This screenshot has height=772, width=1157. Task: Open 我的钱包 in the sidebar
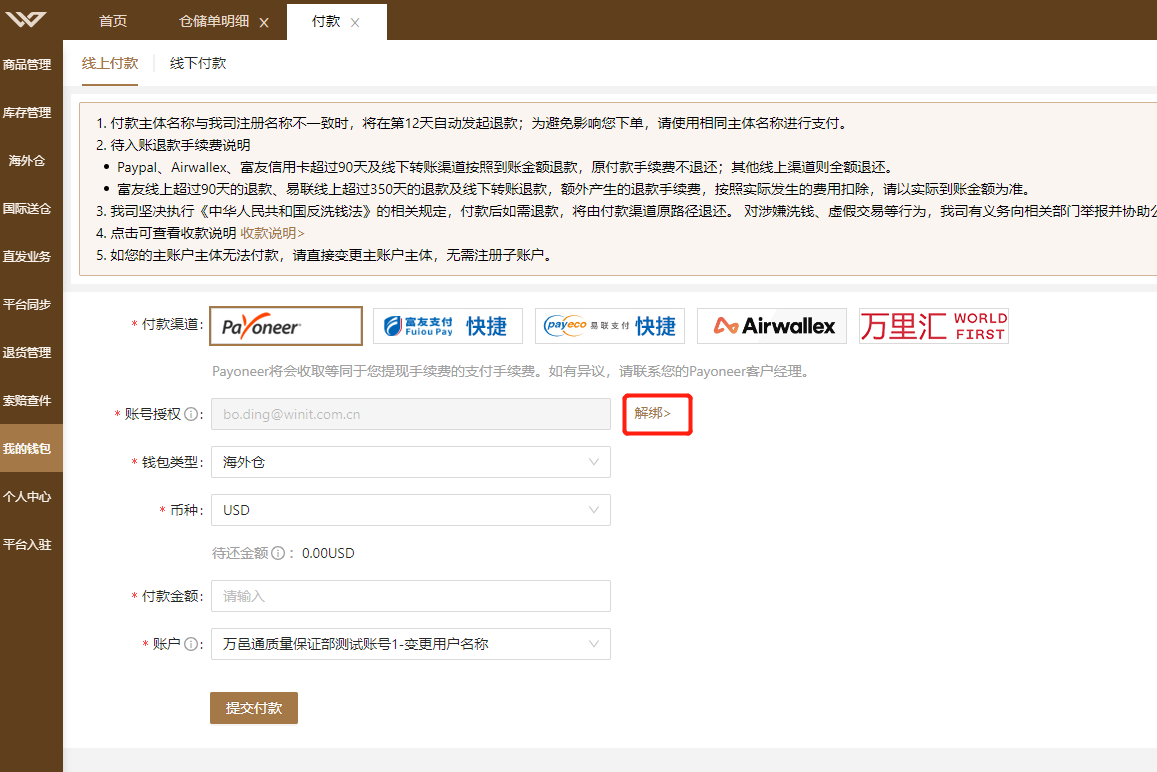coord(31,448)
